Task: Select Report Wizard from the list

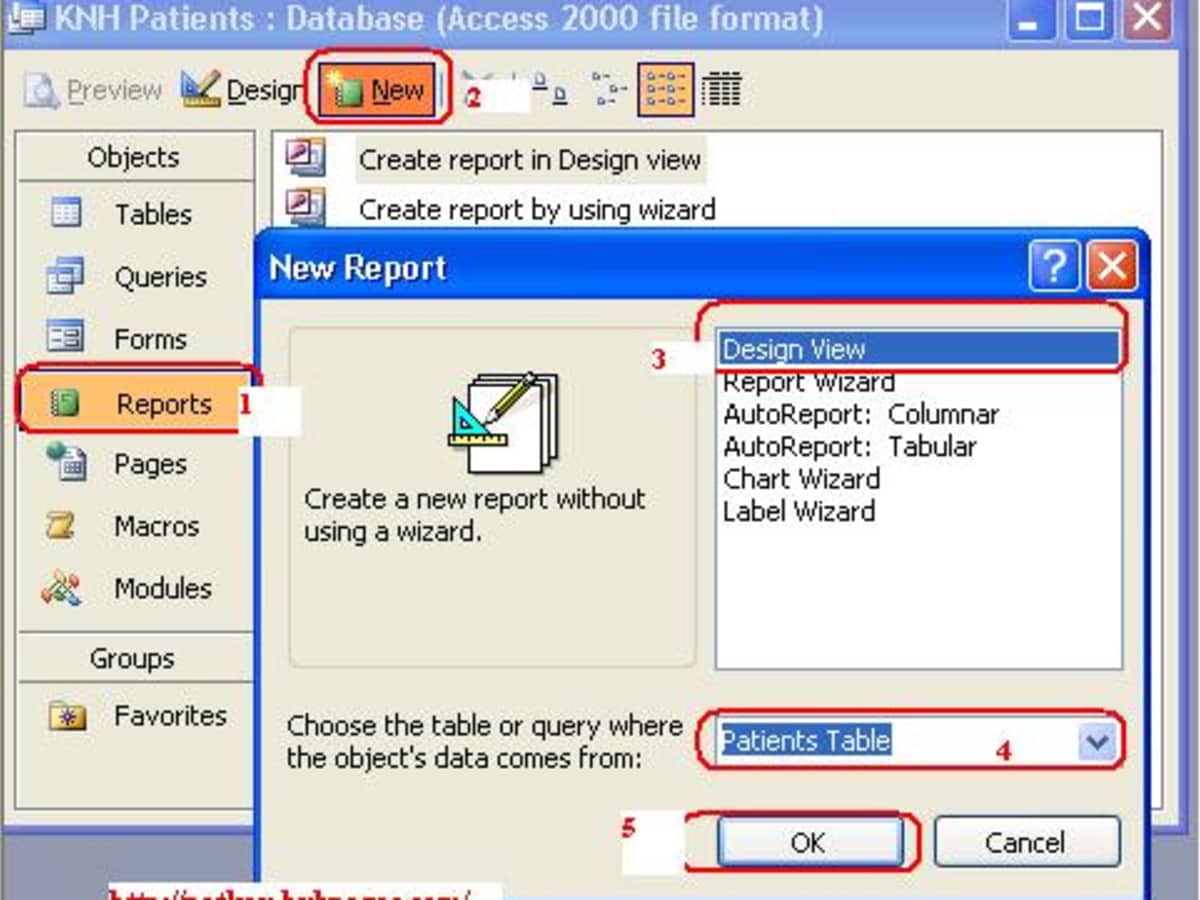Action: coord(808,382)
